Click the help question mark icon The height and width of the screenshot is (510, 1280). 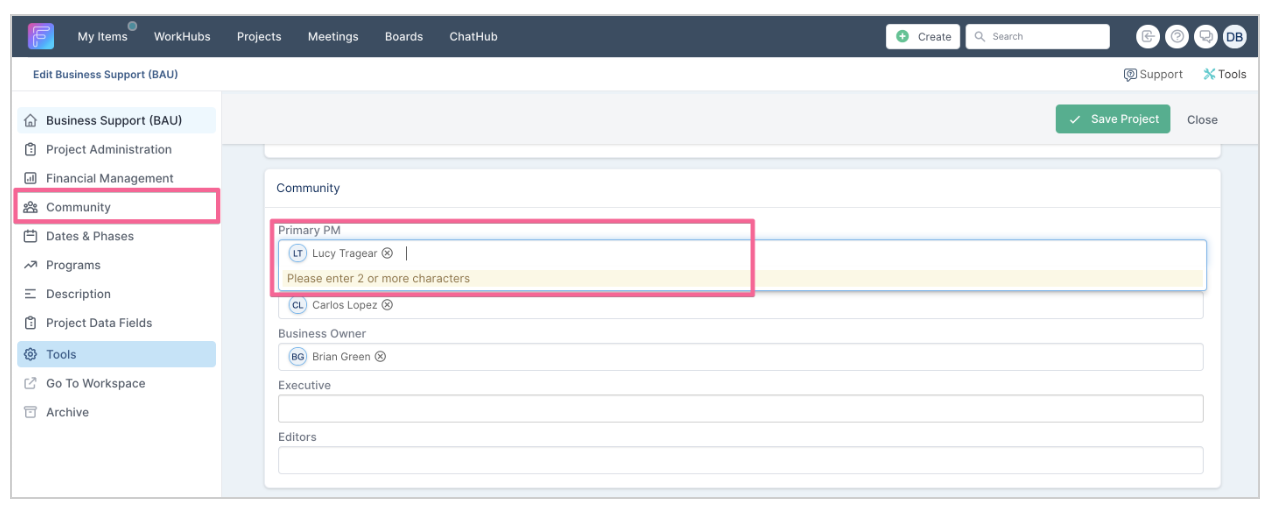[1177, 36]
